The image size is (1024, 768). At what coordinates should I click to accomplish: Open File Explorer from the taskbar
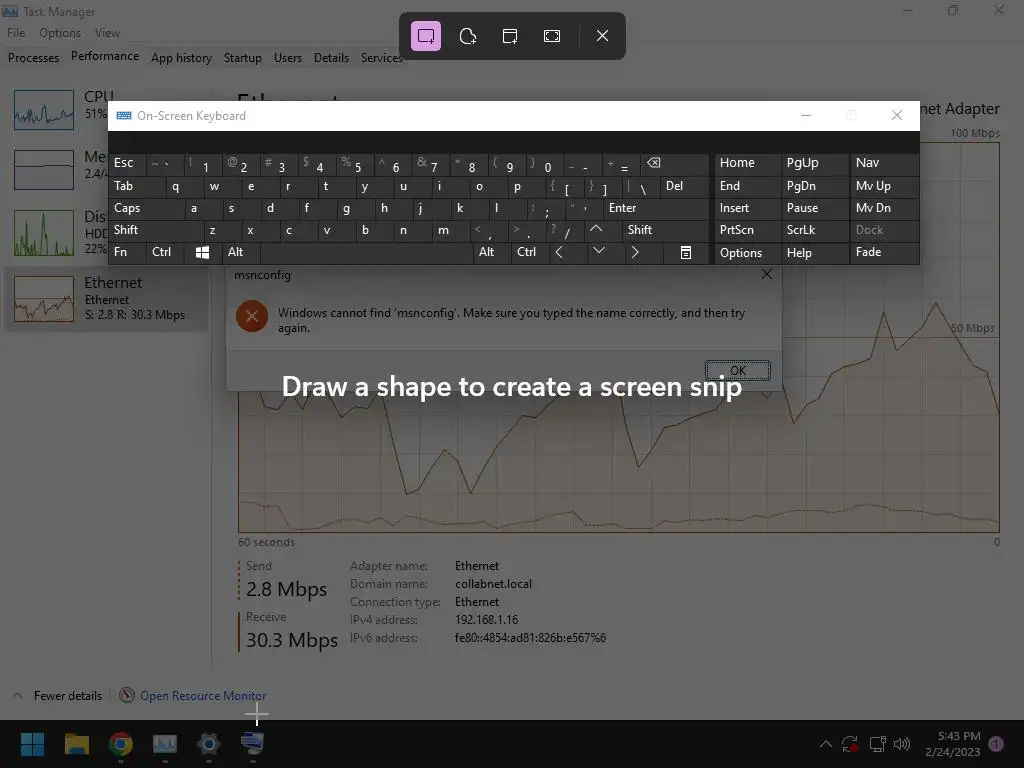click(76, 744)
